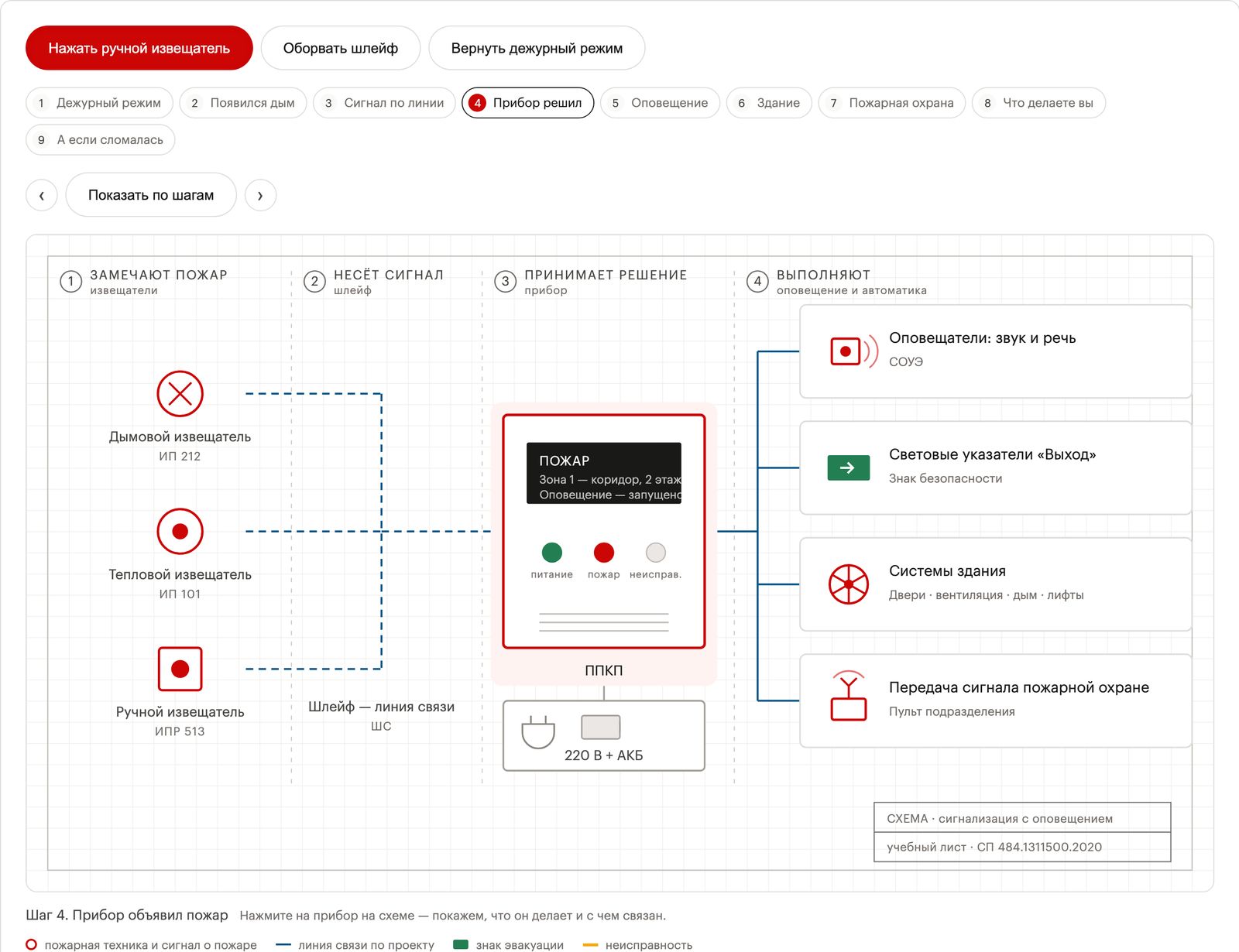Go to the previous step with the left chevron
The height and width of the screenshot is (952, 1239).
point(42,195)
